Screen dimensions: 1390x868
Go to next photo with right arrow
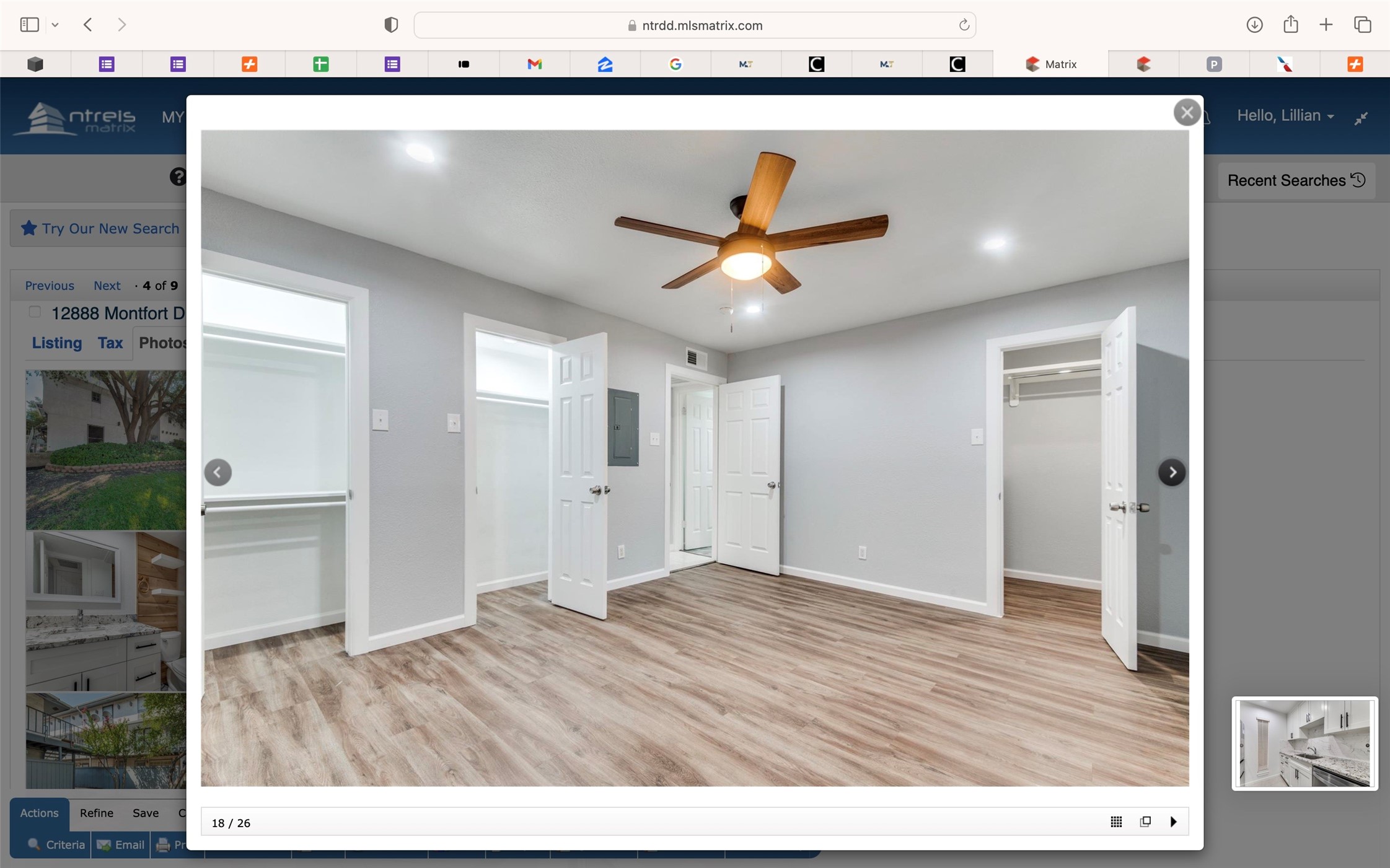click(x=1171, y=473)
